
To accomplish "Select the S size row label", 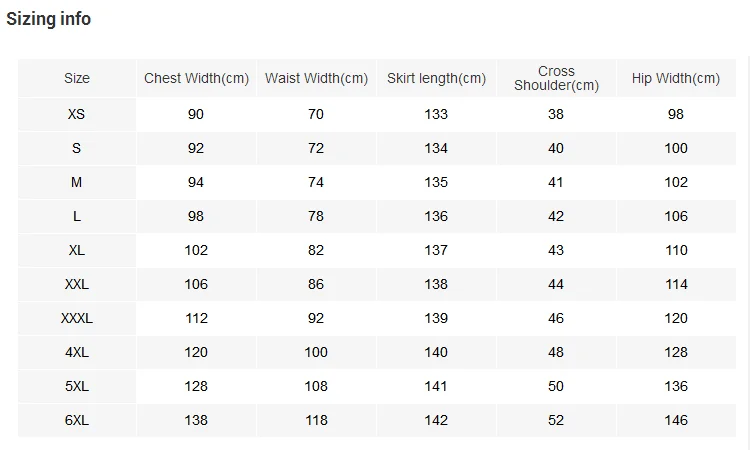I will pyautogui.click(x=77, y=148).
